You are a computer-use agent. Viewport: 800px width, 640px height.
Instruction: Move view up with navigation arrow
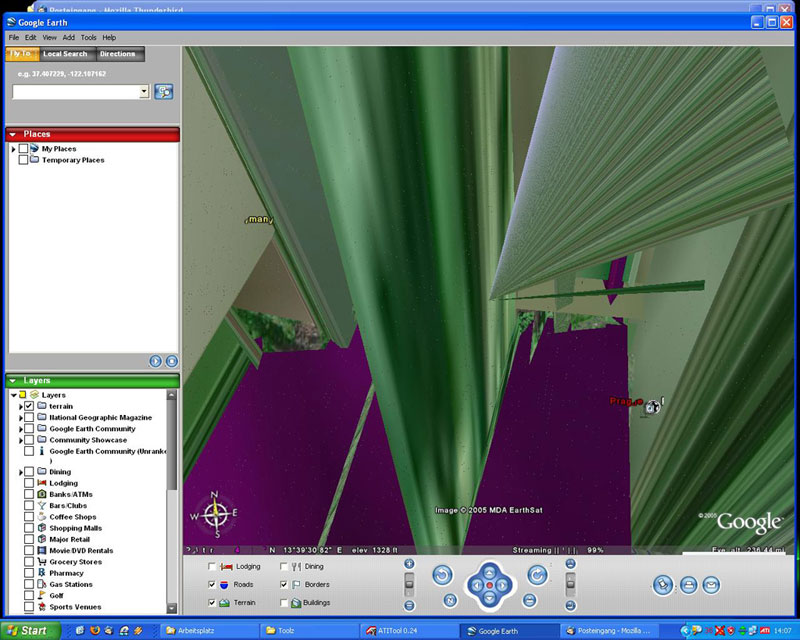coord(489,572)
